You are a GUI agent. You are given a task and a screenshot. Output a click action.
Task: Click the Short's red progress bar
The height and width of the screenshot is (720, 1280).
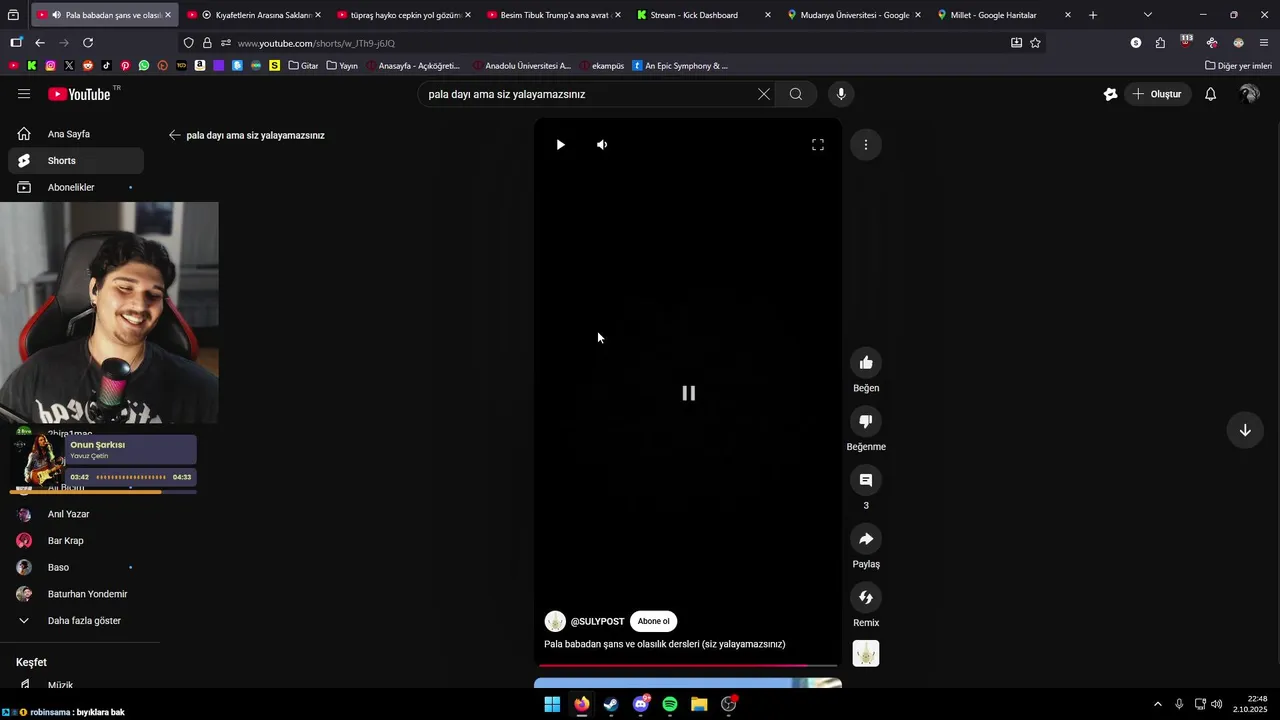688,665
